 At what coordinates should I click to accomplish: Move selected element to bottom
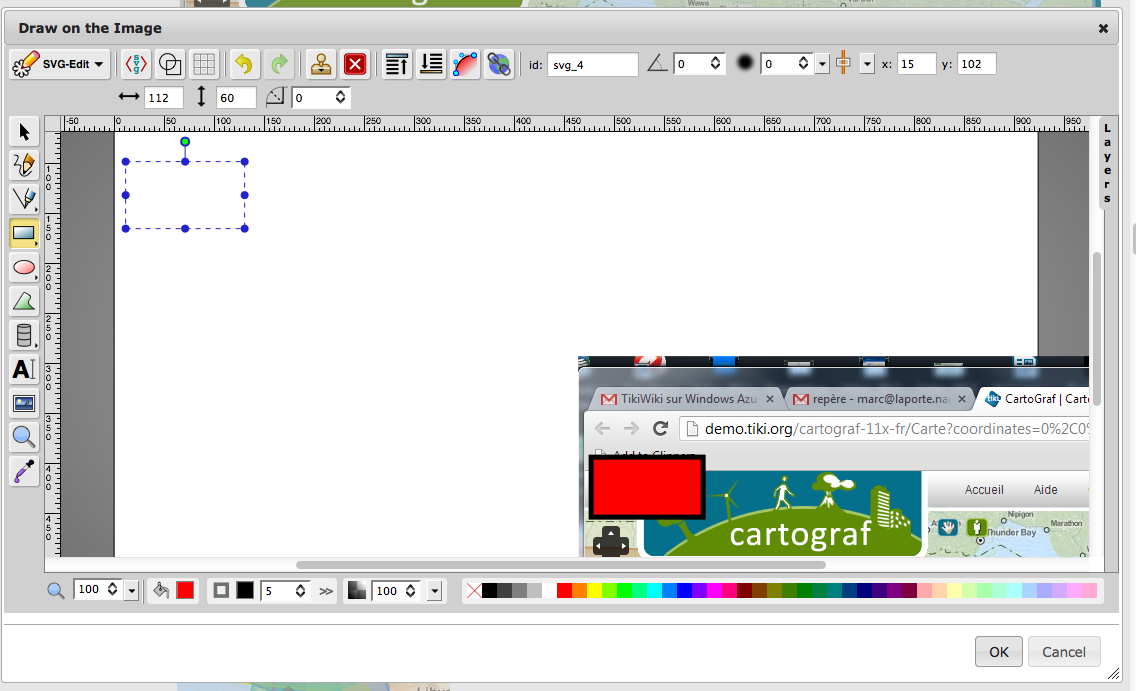pyautogui.click(x=431, y=64)
